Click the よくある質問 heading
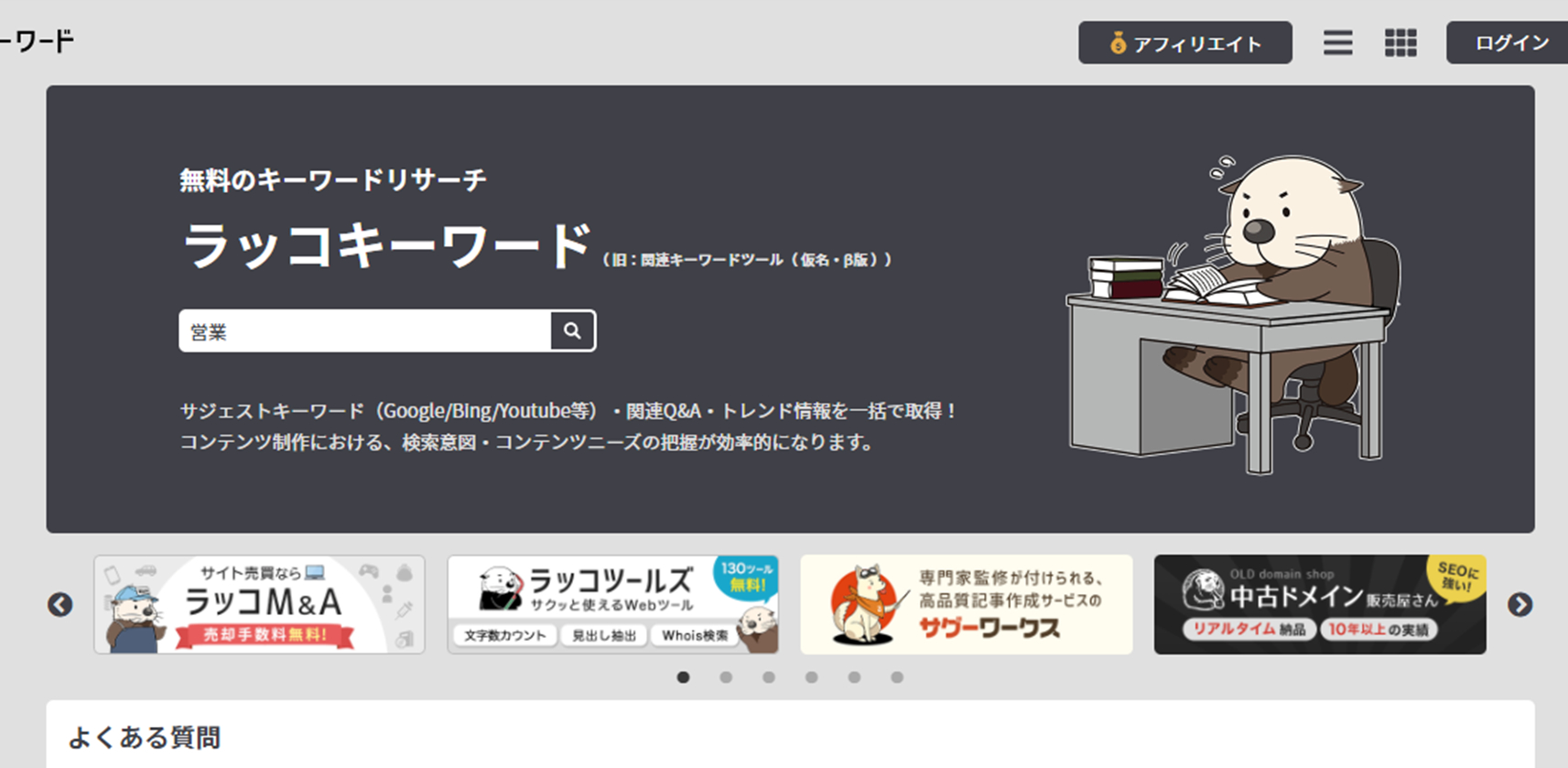 [x=145, y=738]
